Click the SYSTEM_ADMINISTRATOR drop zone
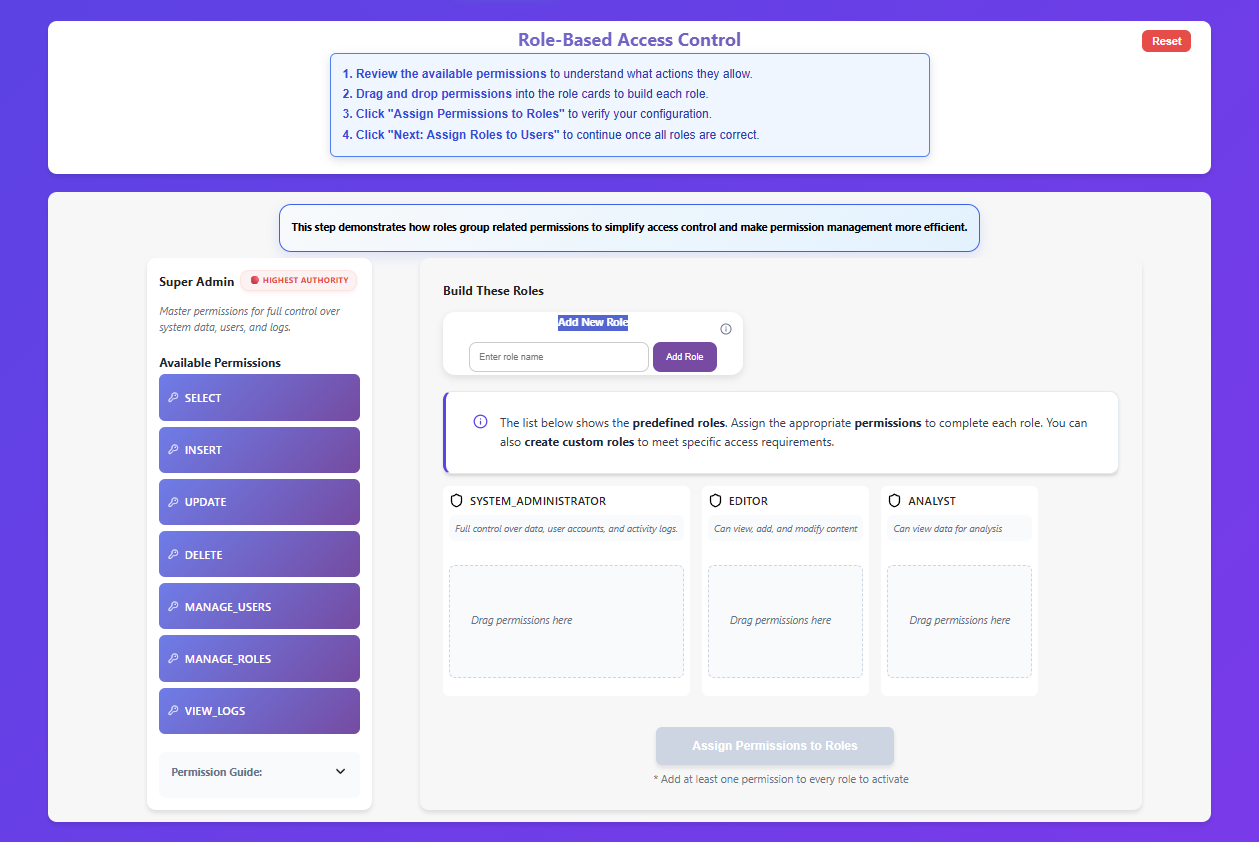This screenshot has width=1259, height=842. click(566, 621)
